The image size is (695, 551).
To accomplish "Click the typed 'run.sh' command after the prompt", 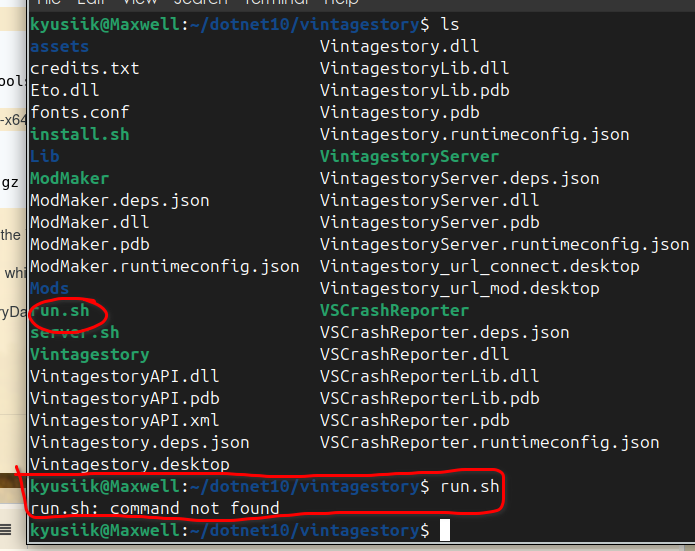I will point(470,486).
